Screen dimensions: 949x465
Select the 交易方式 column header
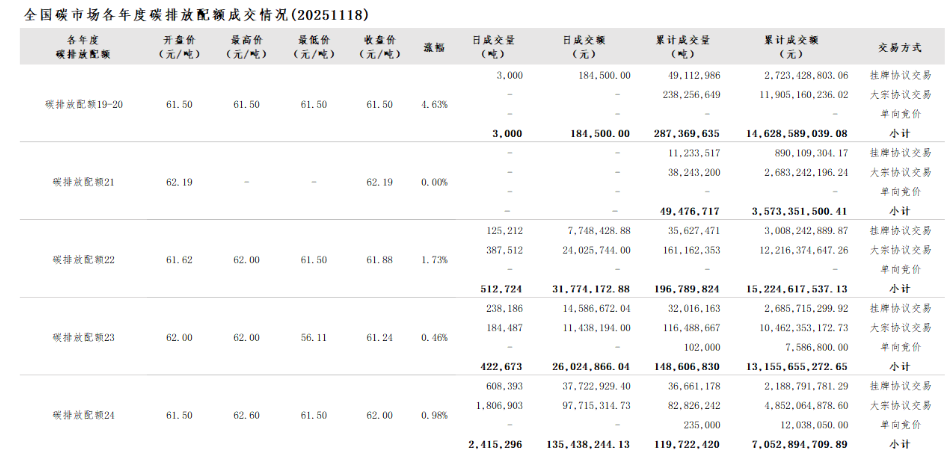coord(899,46)
